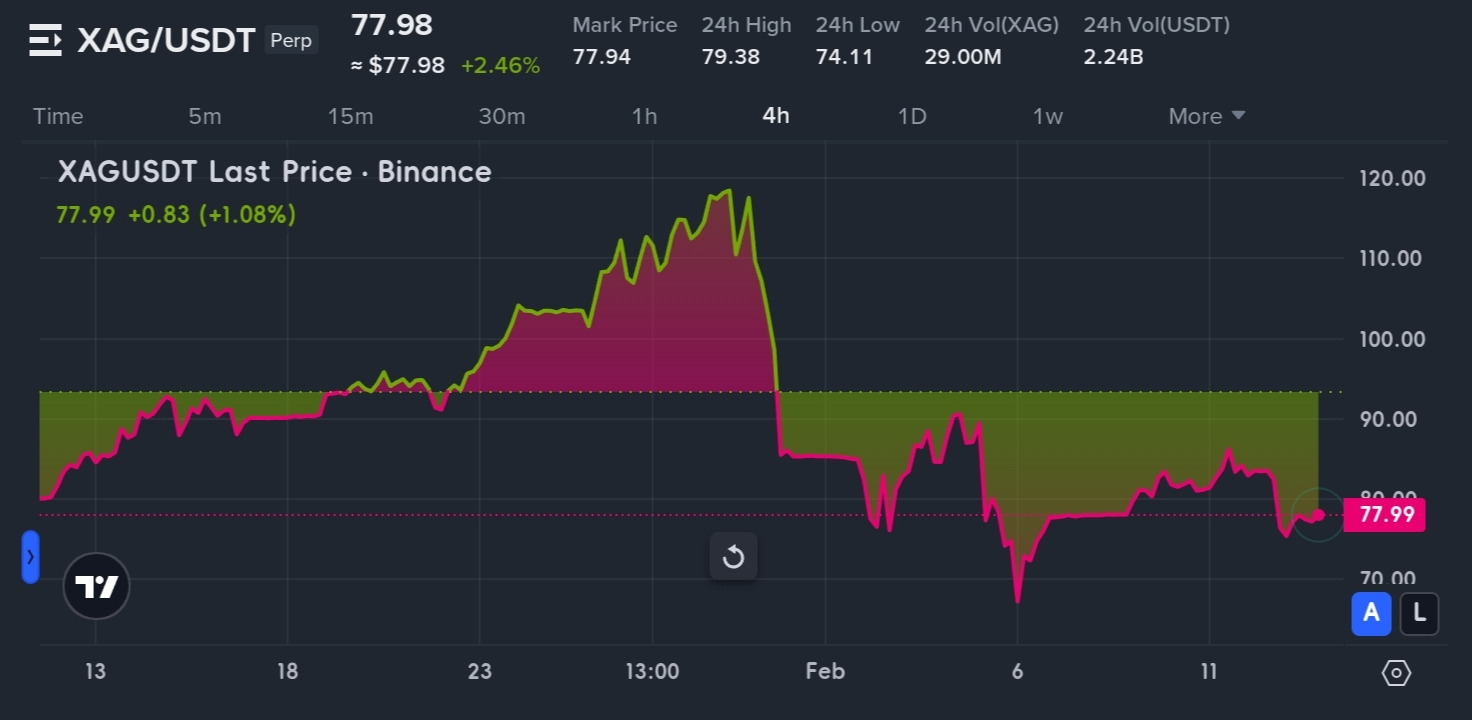This screenshot has height=720, width=1472.
Task: Click the TradingView logo icon
Action: 97,587
